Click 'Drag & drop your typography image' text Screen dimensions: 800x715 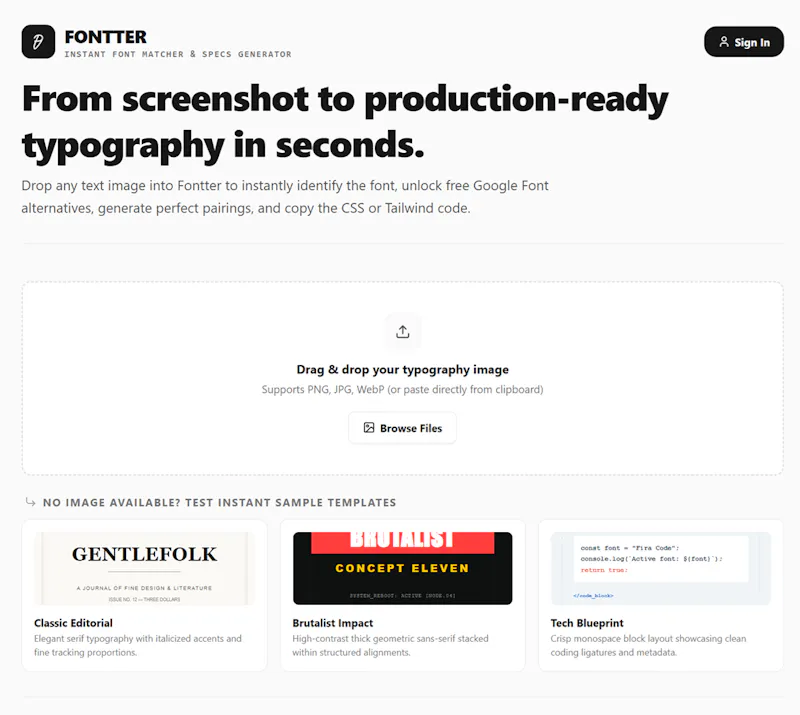(403, 369)
